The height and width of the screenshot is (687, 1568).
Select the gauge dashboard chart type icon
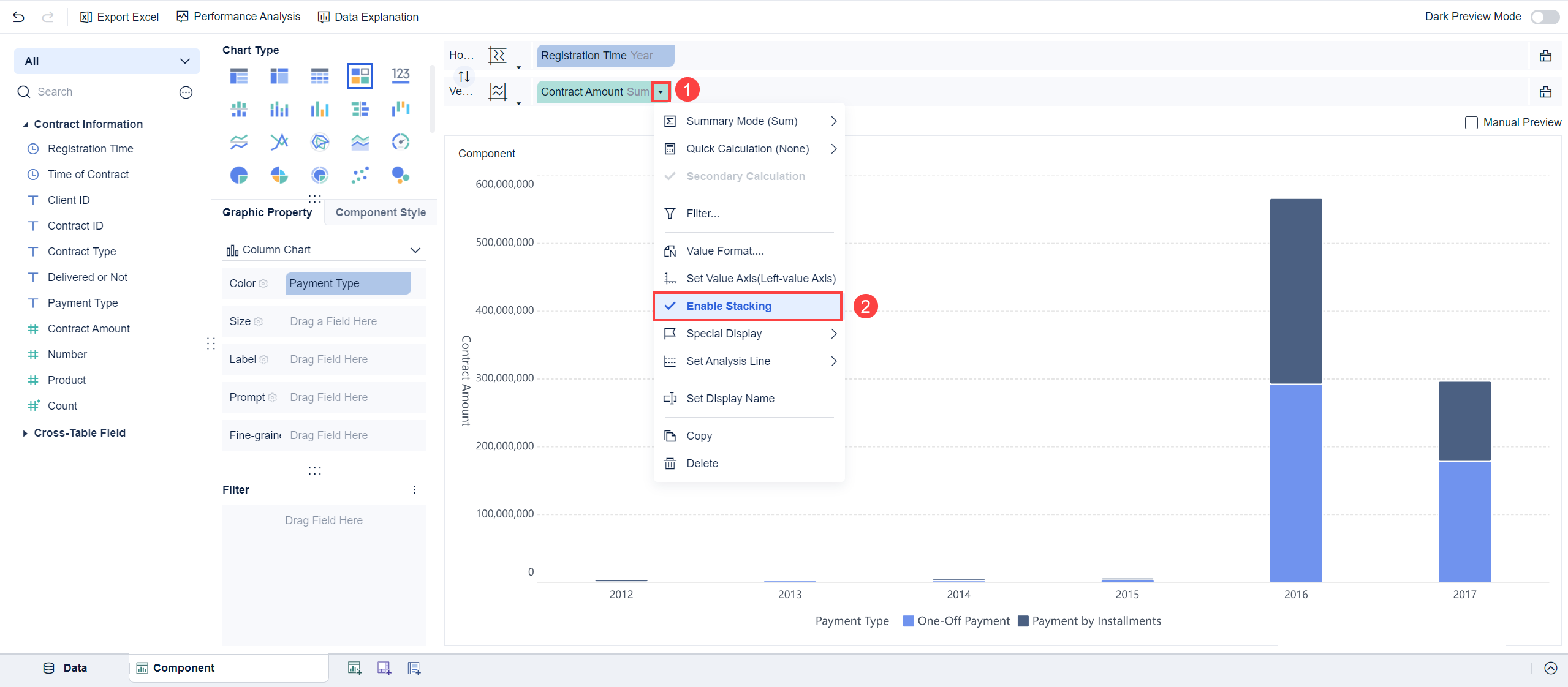coord(400,142)
